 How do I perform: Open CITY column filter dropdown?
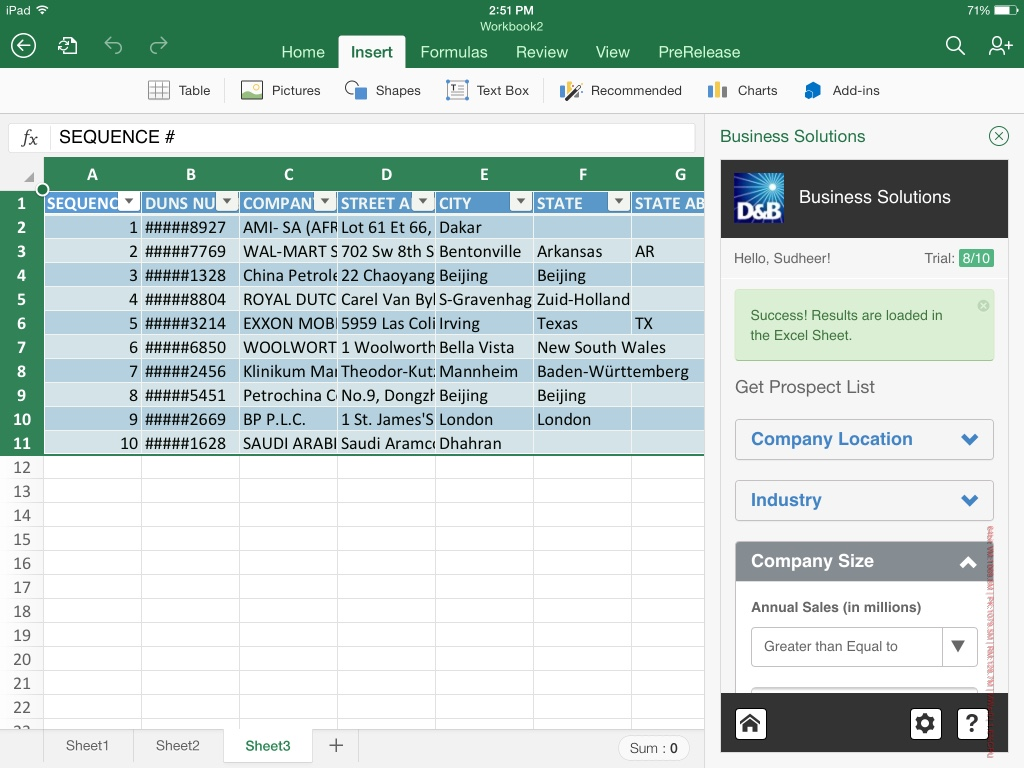pos(521,201)
